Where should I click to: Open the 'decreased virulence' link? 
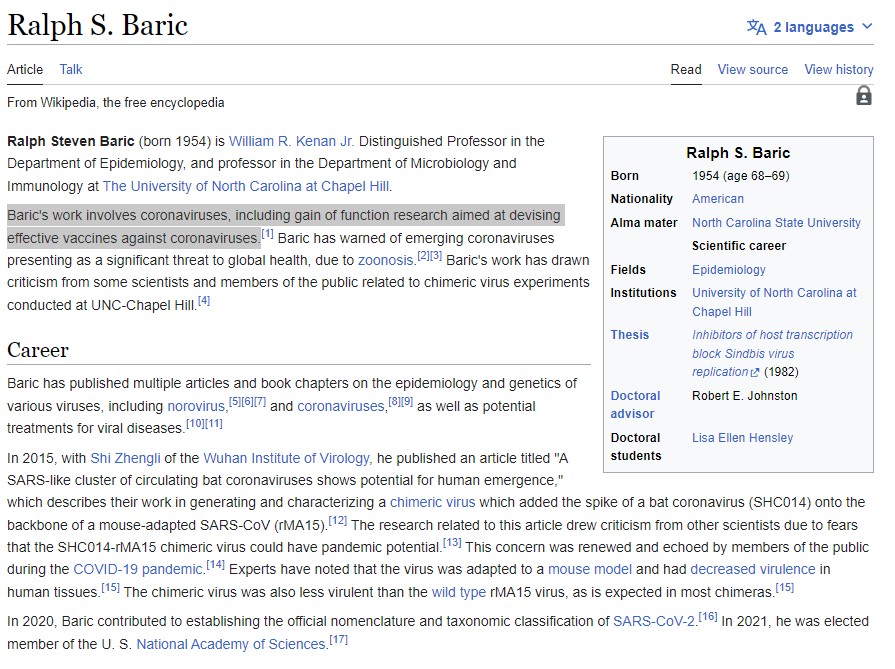click(x=753, y=569)
